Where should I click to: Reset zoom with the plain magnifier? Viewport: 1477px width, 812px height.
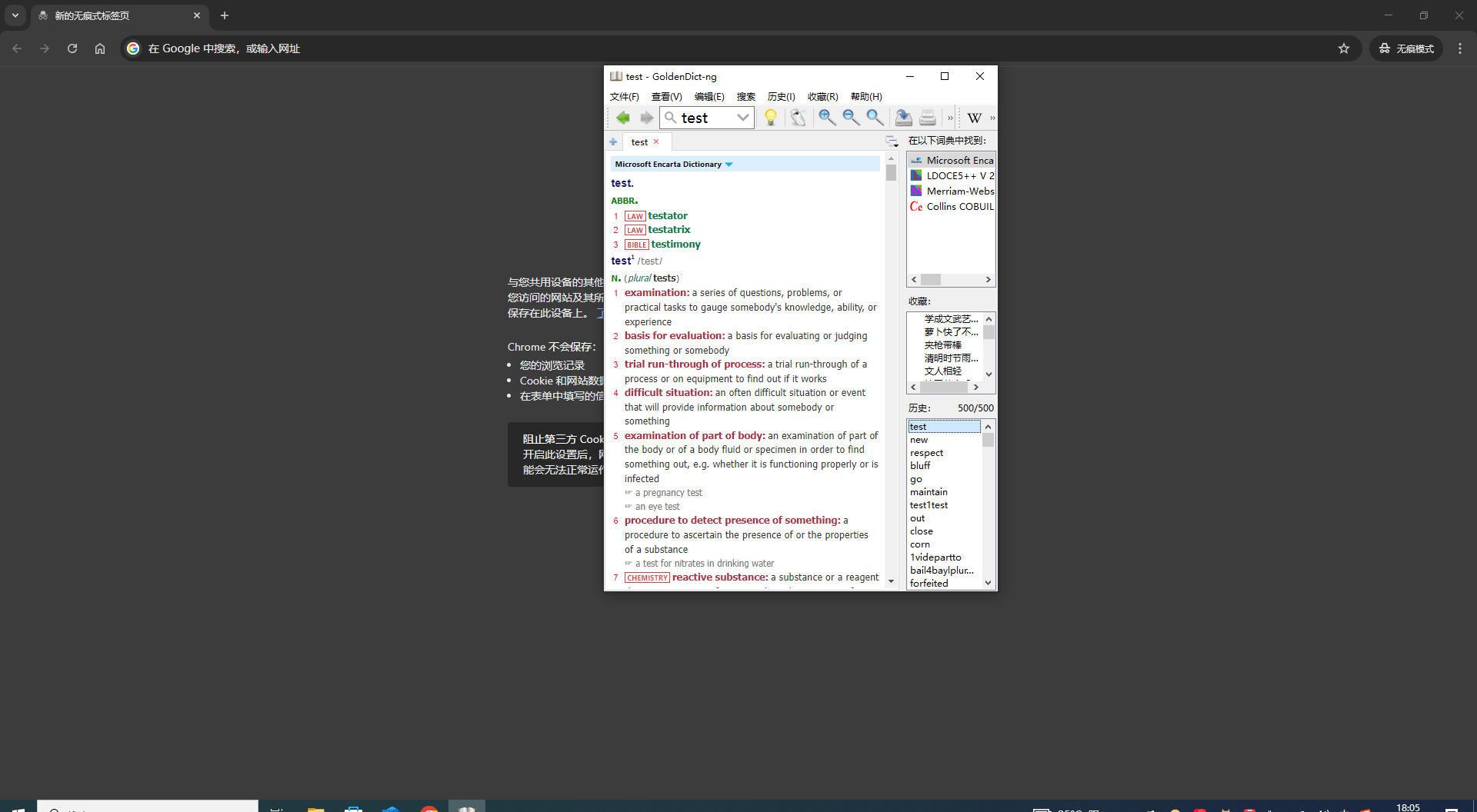(875, 118)
